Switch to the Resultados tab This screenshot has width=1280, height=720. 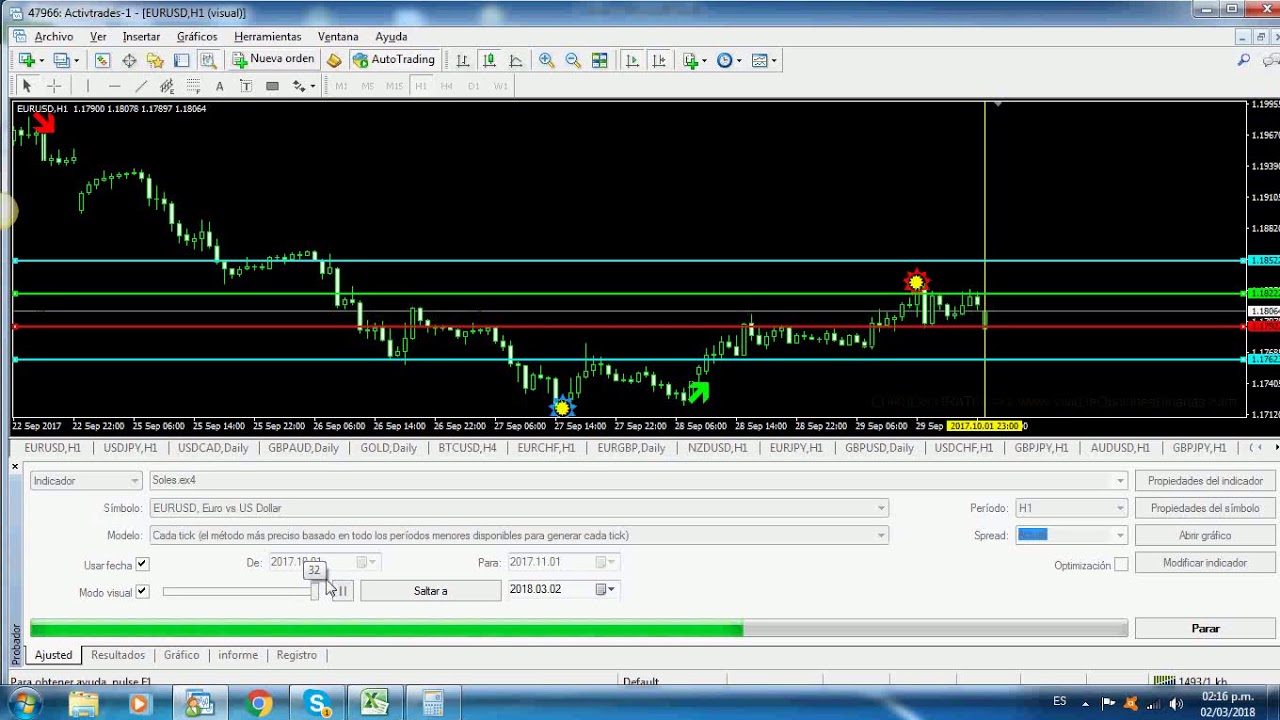(x=118, y=655)
